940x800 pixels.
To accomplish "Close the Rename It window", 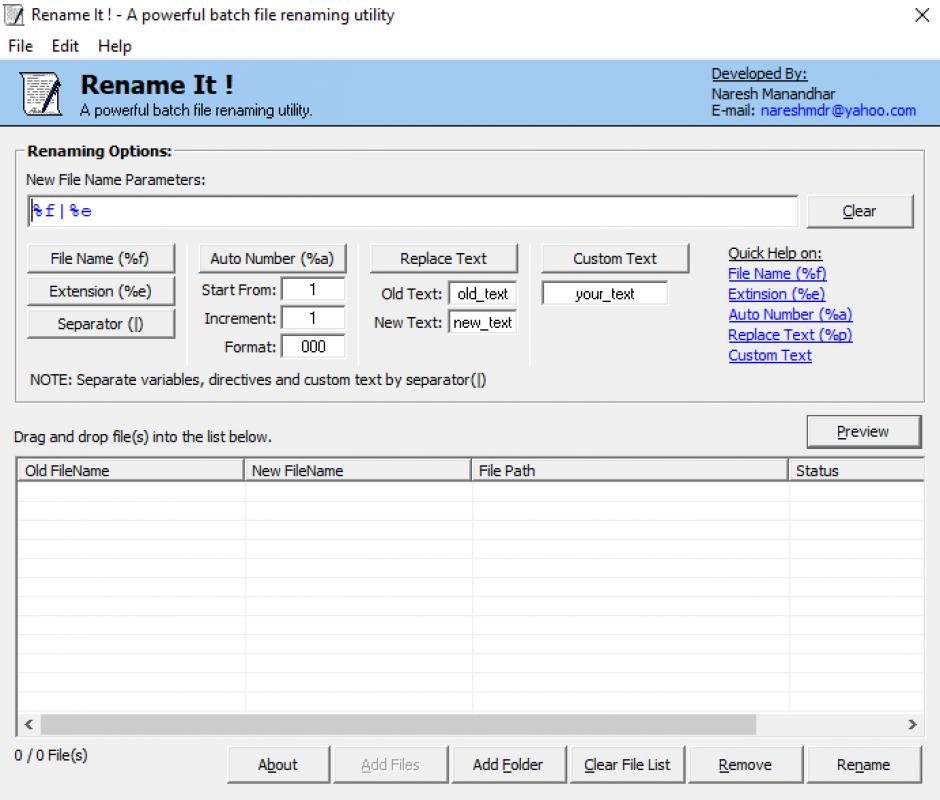I will click(x=922, y=15).
